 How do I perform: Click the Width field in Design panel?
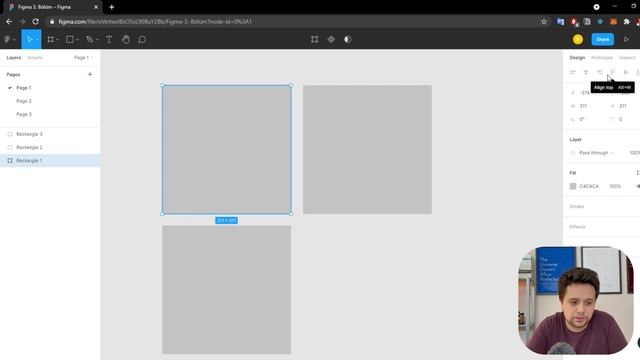tap(583, 106)
